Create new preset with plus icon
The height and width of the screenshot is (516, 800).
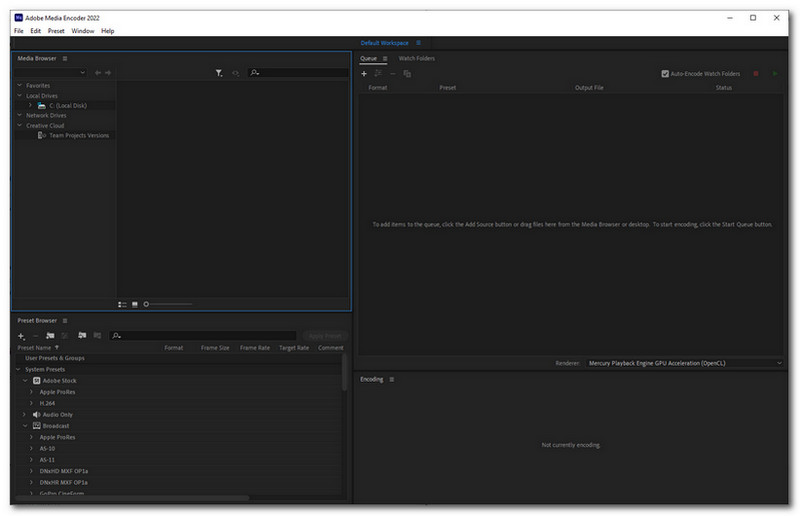point(21,335)
